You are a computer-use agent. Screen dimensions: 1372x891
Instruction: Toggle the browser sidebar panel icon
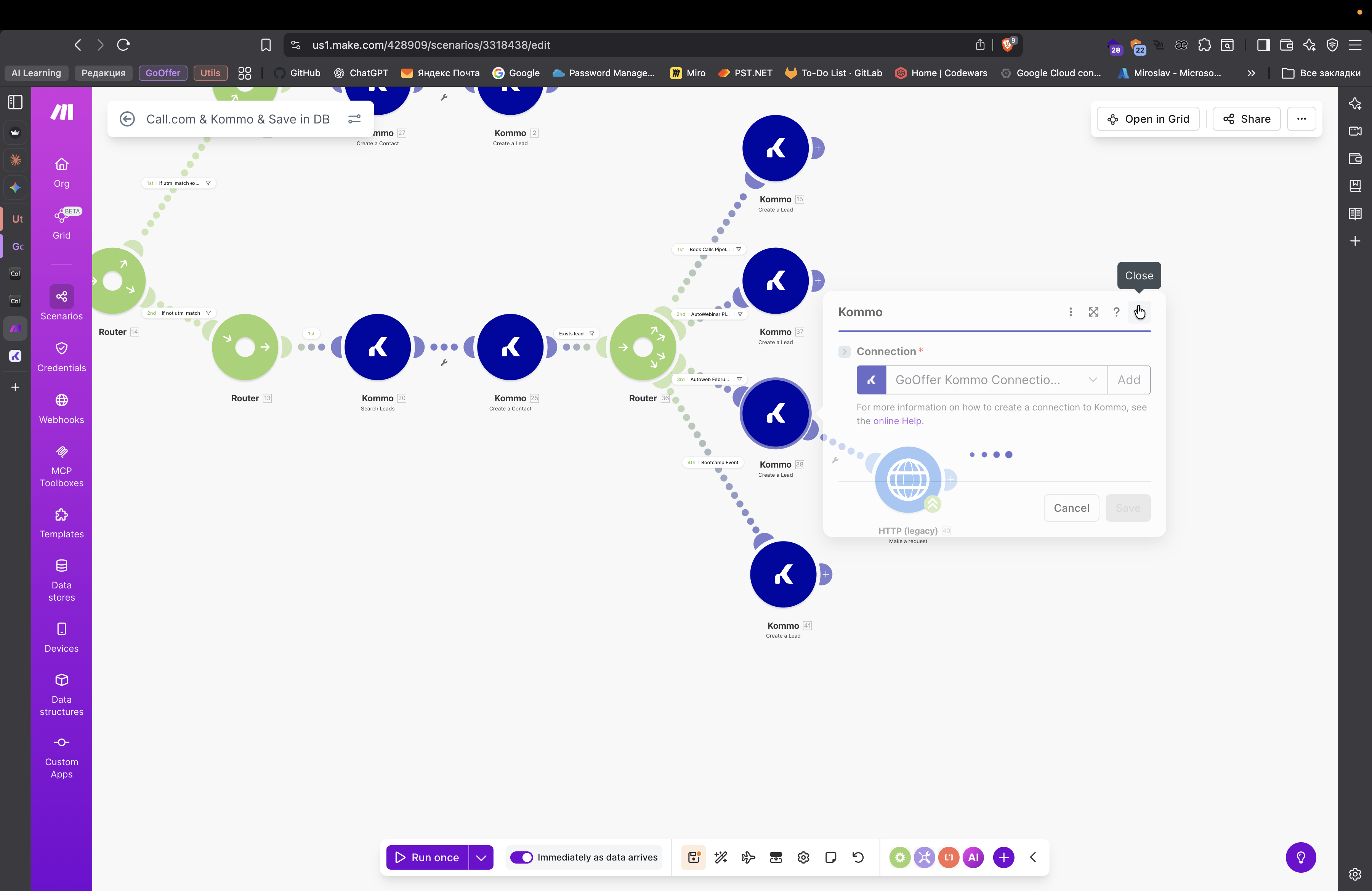pos(1263,45)
